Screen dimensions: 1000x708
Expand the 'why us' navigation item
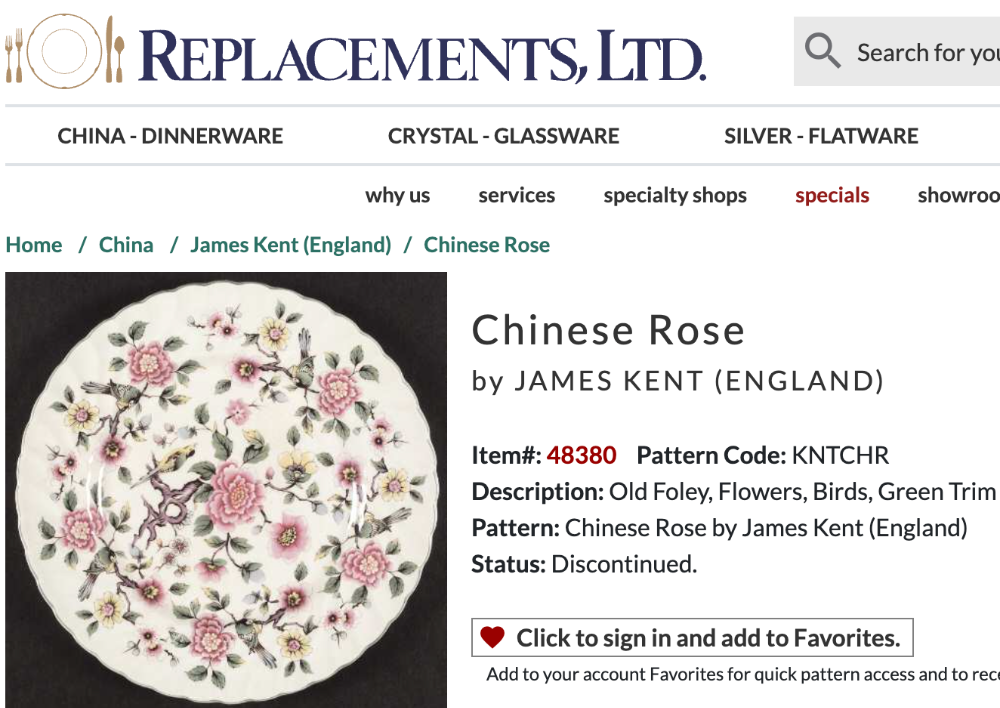pos(397,196)
